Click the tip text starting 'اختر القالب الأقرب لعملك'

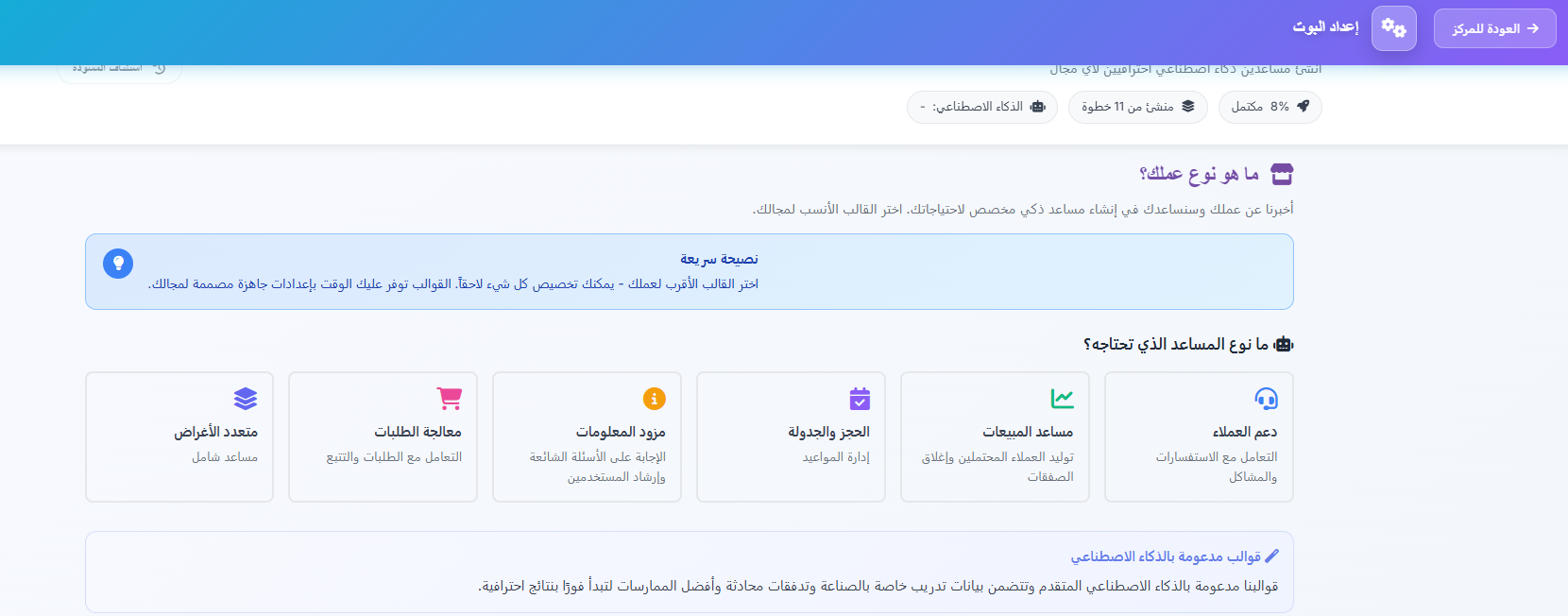tap(453, 283)
